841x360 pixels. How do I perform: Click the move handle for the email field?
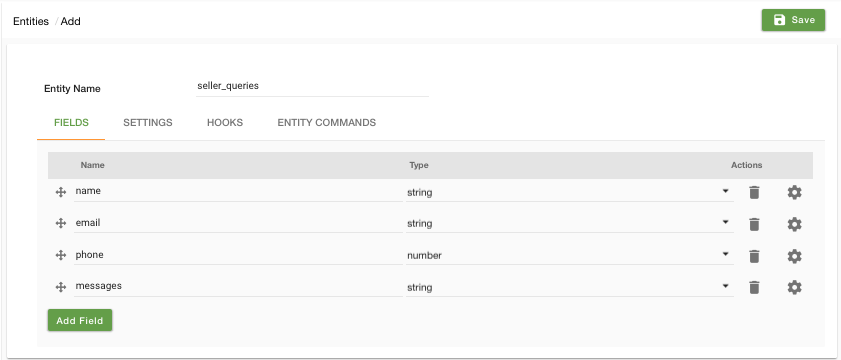(x=61, y=223)
